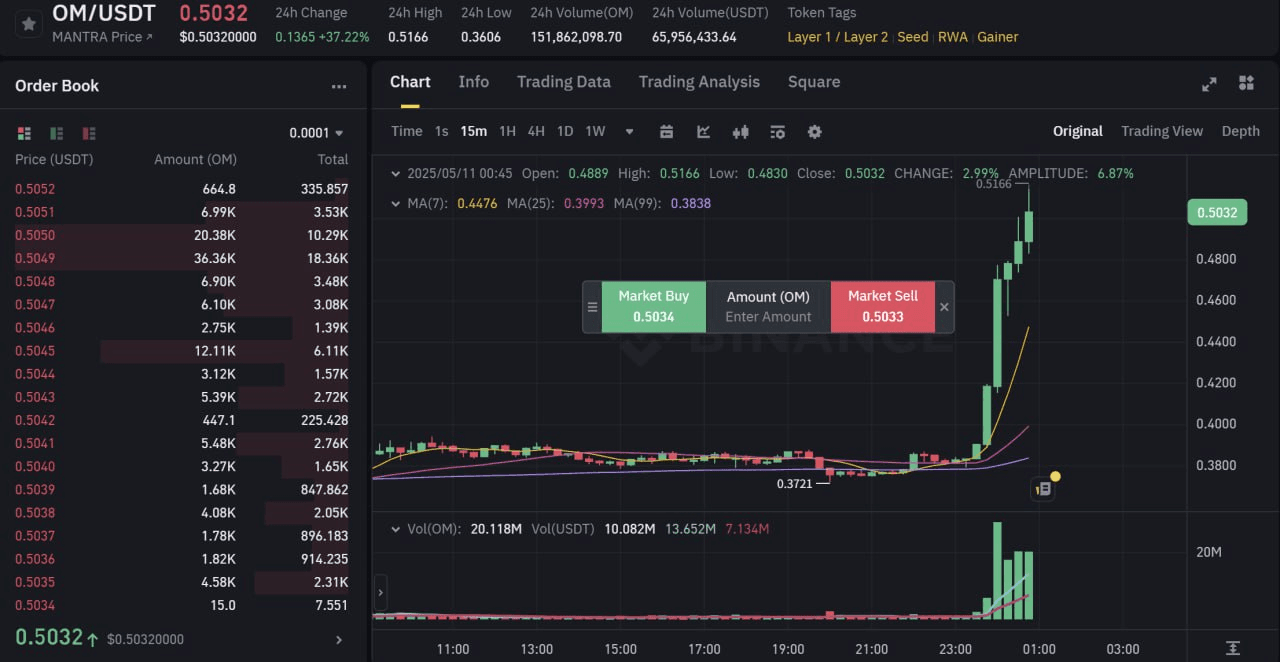The height and width of the screenshot is (662, 1280).
Task: Click the Layer 1 / Layer 2 tag
Action: (838, 37)
